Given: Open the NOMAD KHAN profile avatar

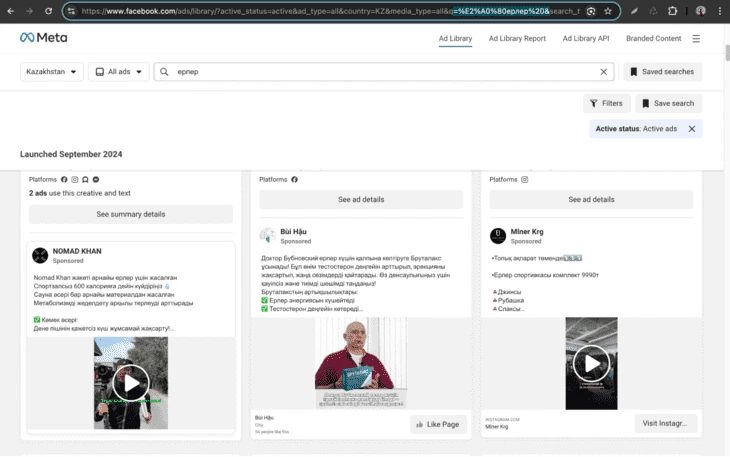Looking at the screenshot, I should (x=40, y=255).
